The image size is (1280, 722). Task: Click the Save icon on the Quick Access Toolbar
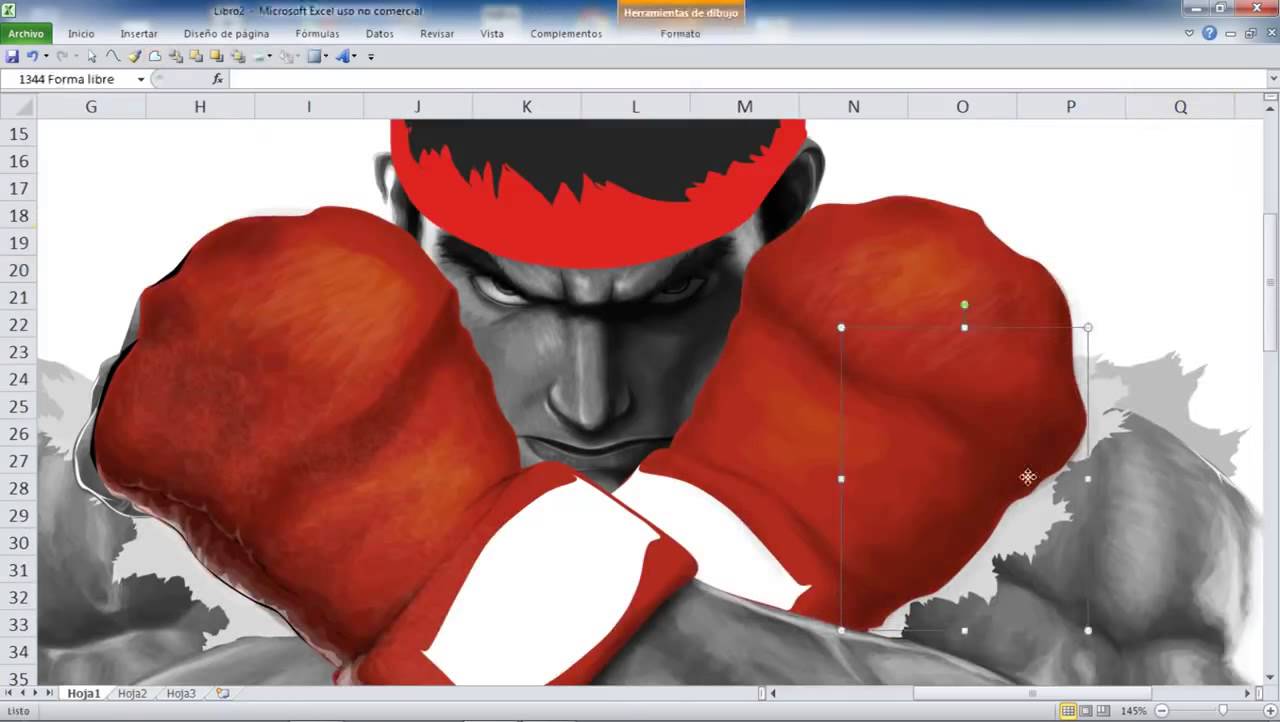coord(12,57)
